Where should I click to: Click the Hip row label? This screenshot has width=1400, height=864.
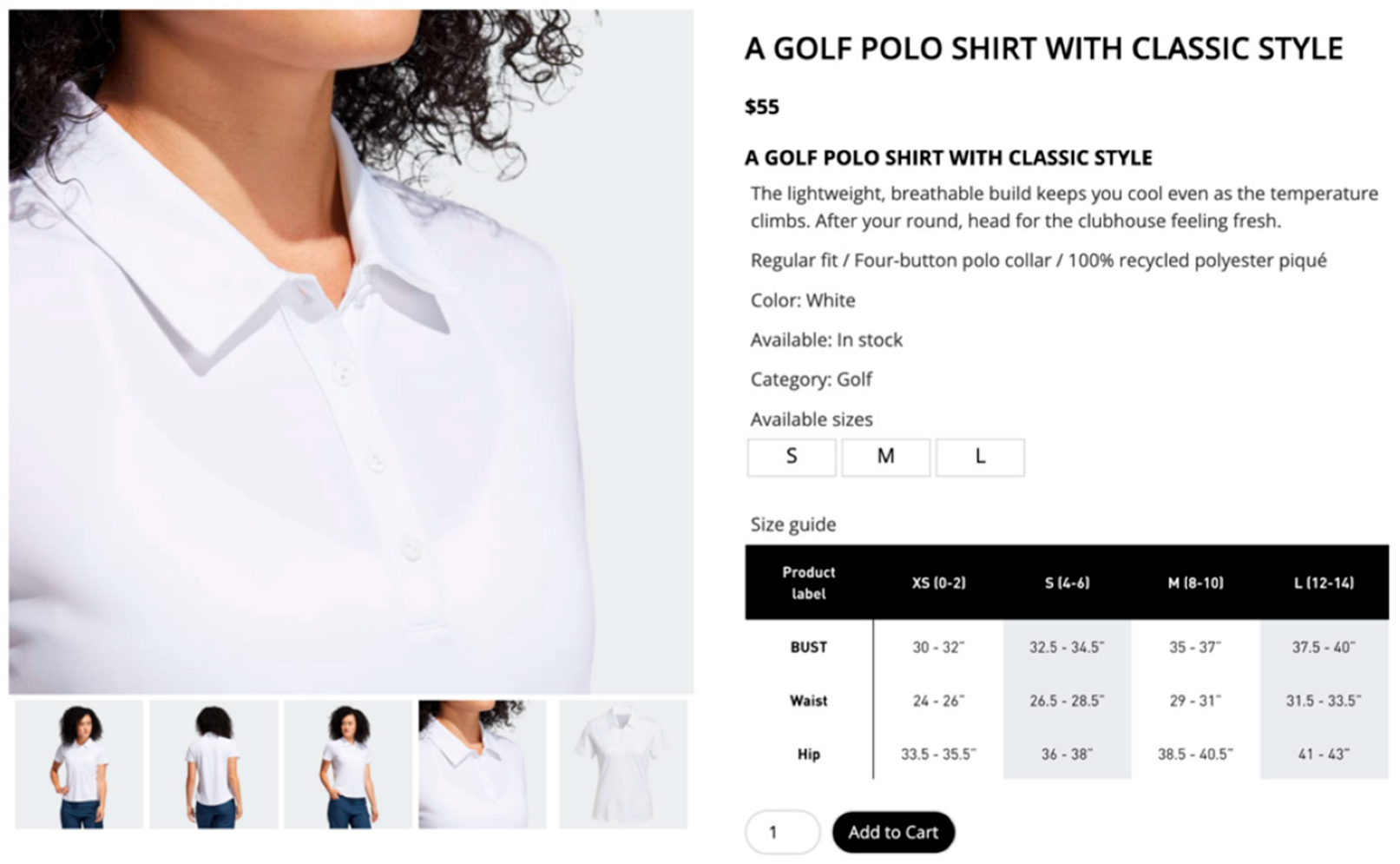point(808,754)
